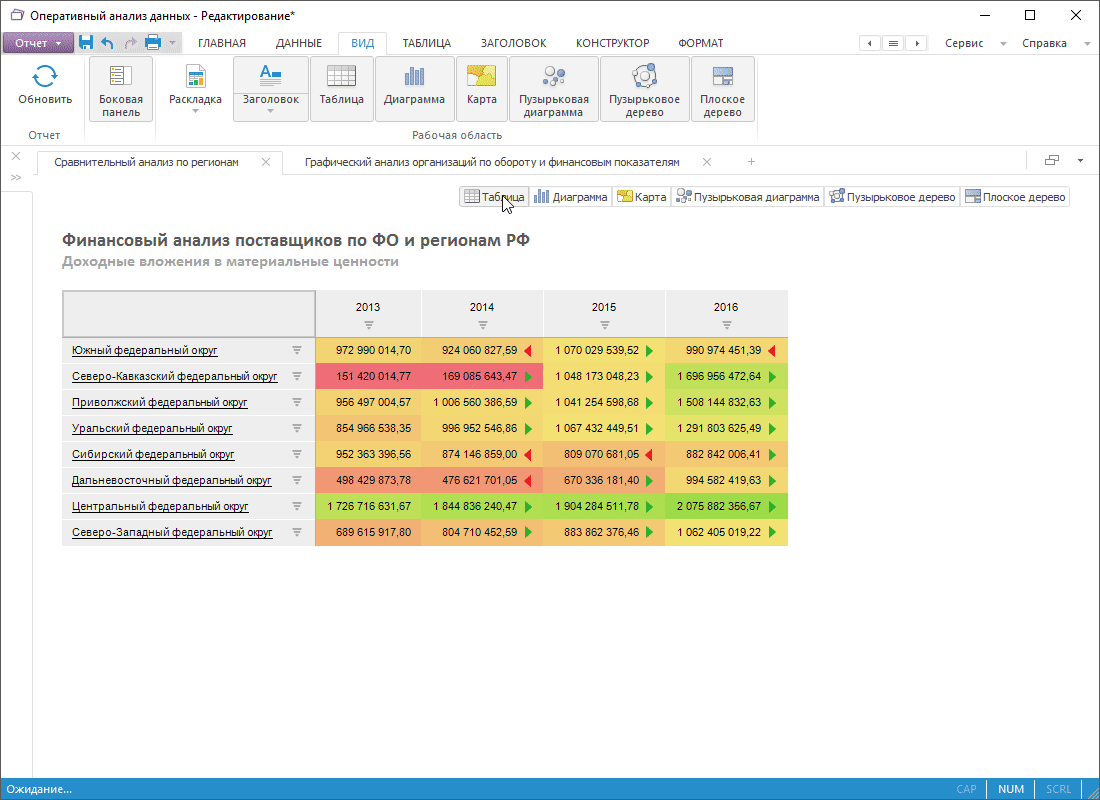
Task: Toggle the Диаграмма chart view in ribbon
Action: coord(414,88)
